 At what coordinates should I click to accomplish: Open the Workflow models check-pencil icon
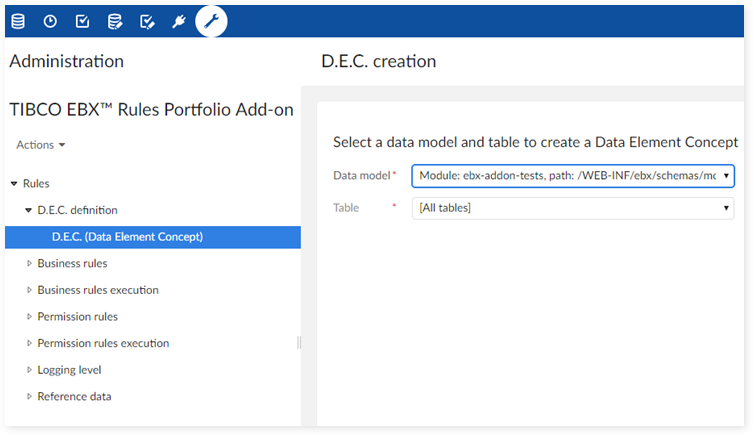[147, 21]
